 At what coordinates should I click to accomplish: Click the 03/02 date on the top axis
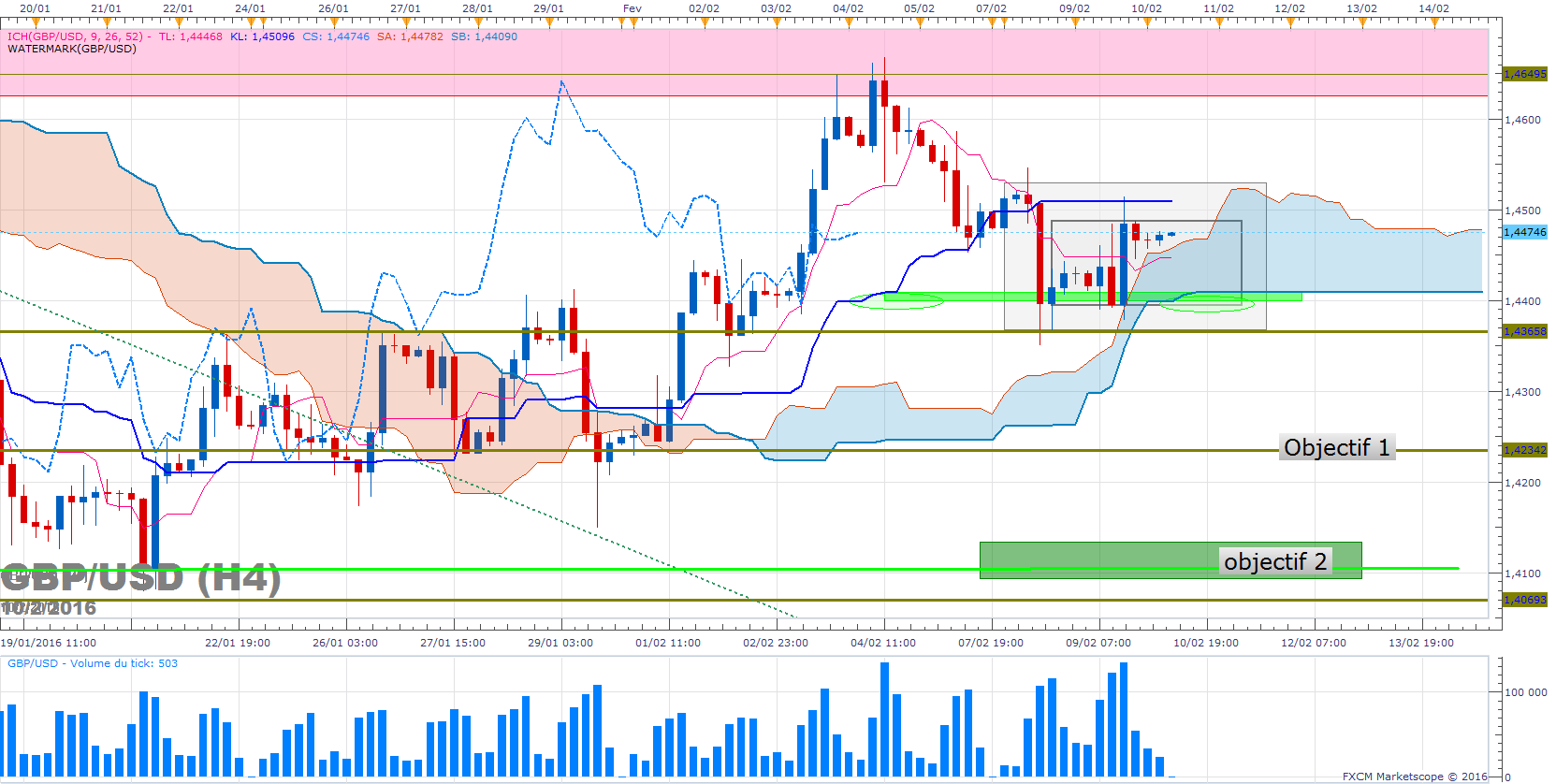(776, 8)
